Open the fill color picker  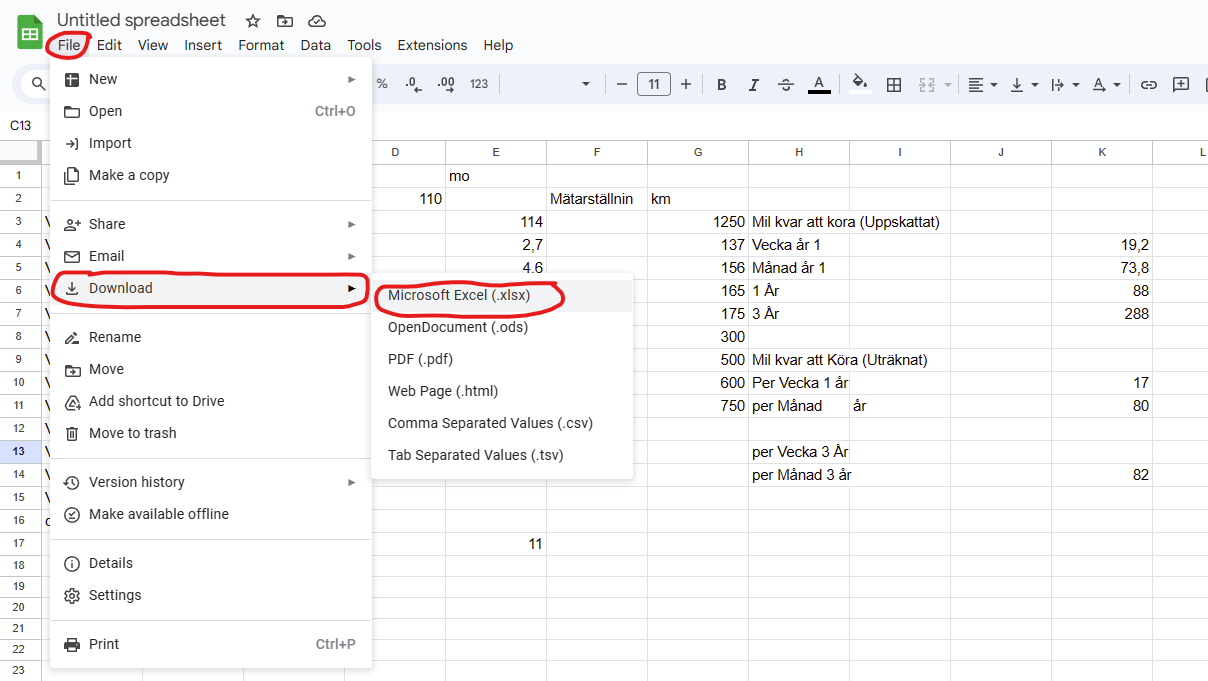(x=859, y=84)
